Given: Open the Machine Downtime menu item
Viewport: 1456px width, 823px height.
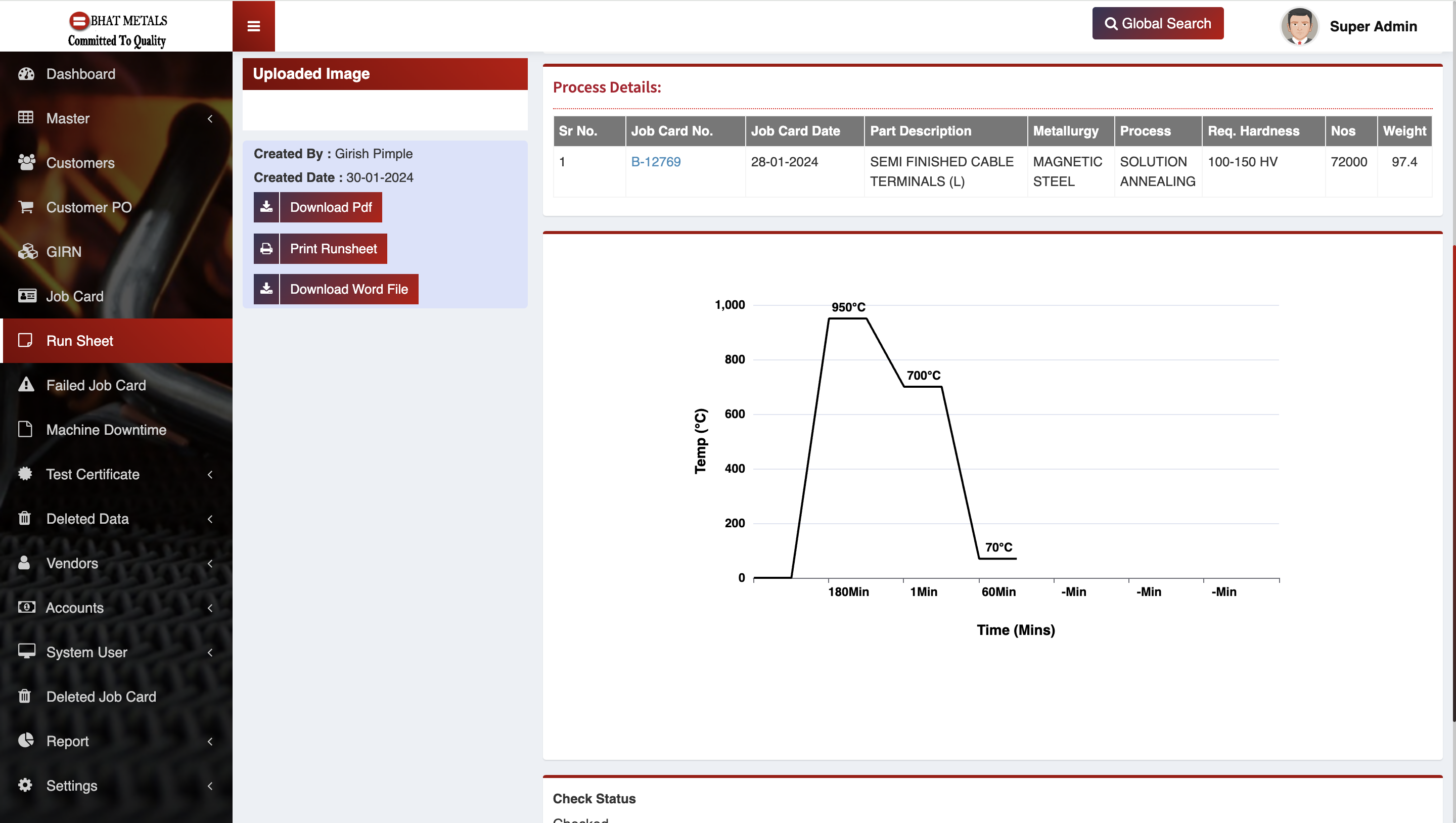Looking at the screenshot, I should [106, 430].
